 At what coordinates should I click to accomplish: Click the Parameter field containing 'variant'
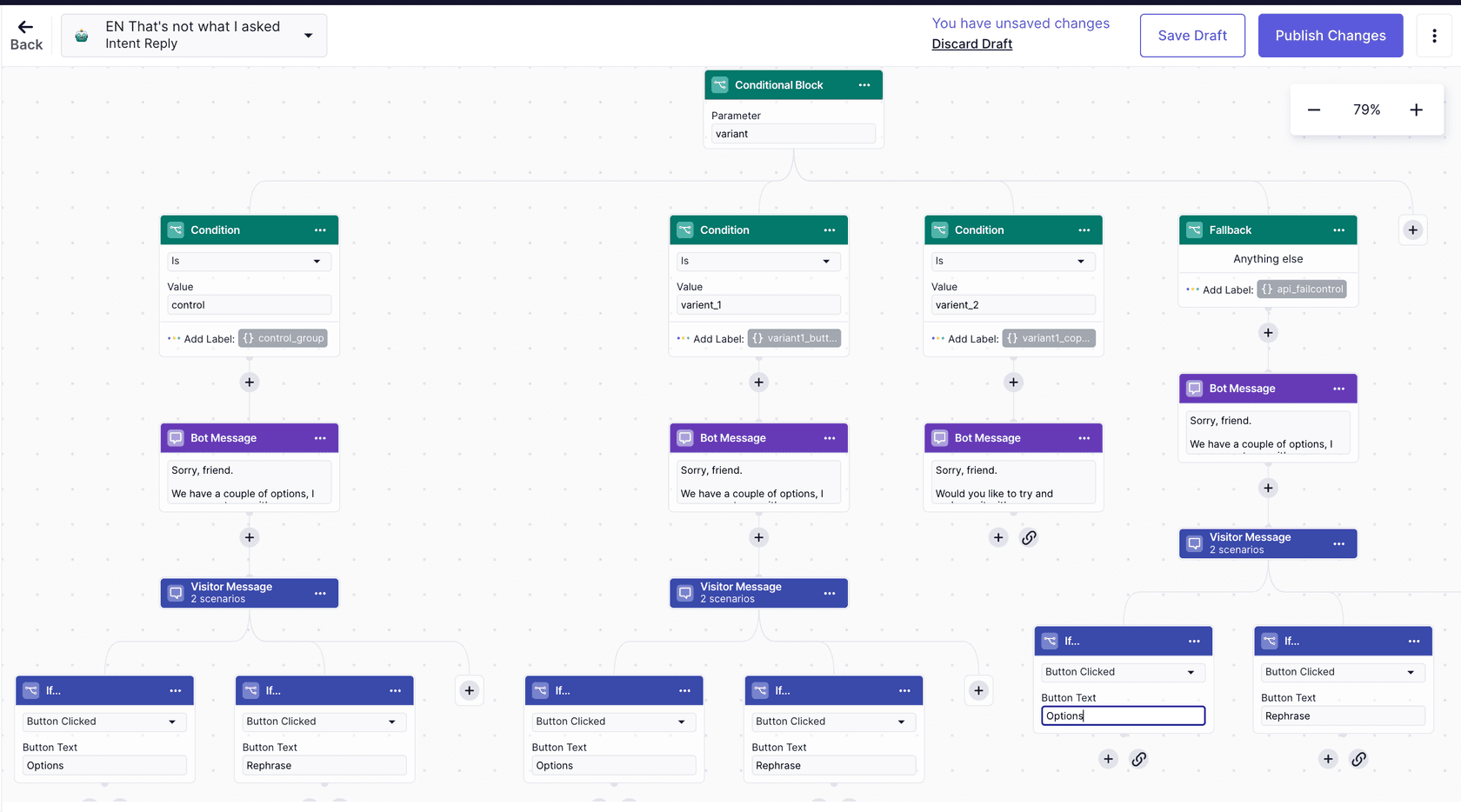tap(793, 134)
